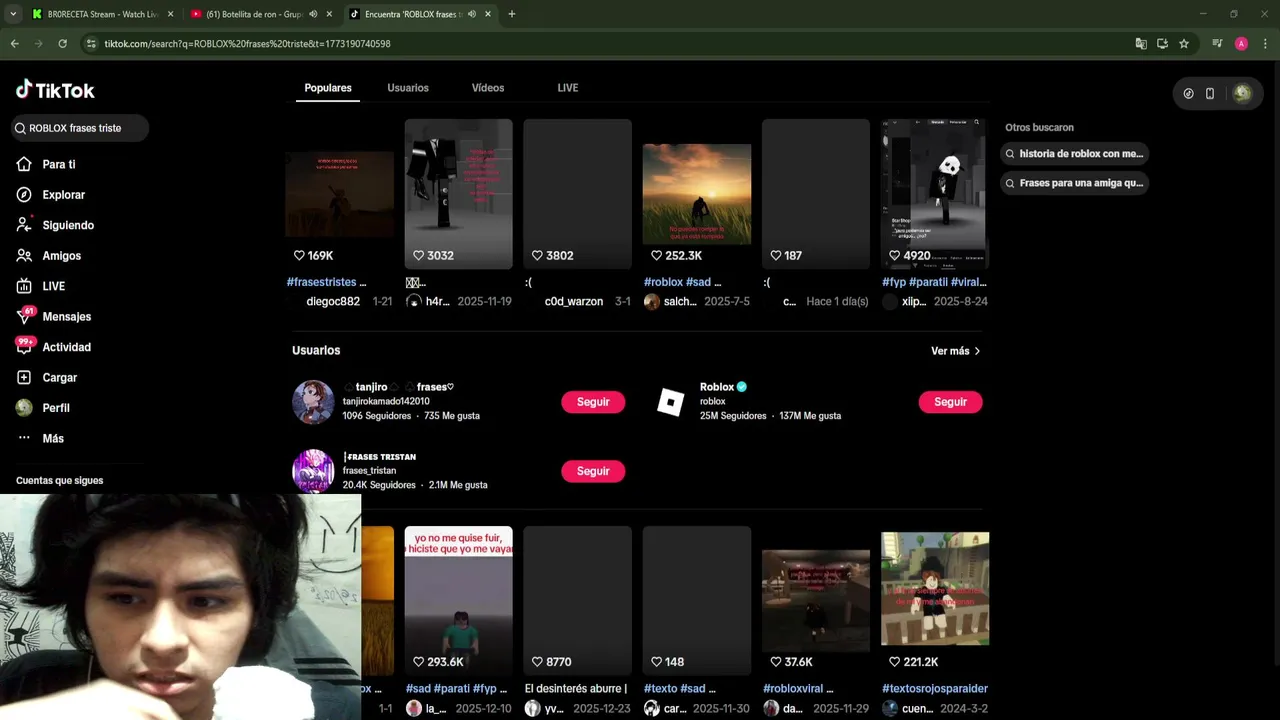Open Siguiendo in the sidebar

(67, 225)
